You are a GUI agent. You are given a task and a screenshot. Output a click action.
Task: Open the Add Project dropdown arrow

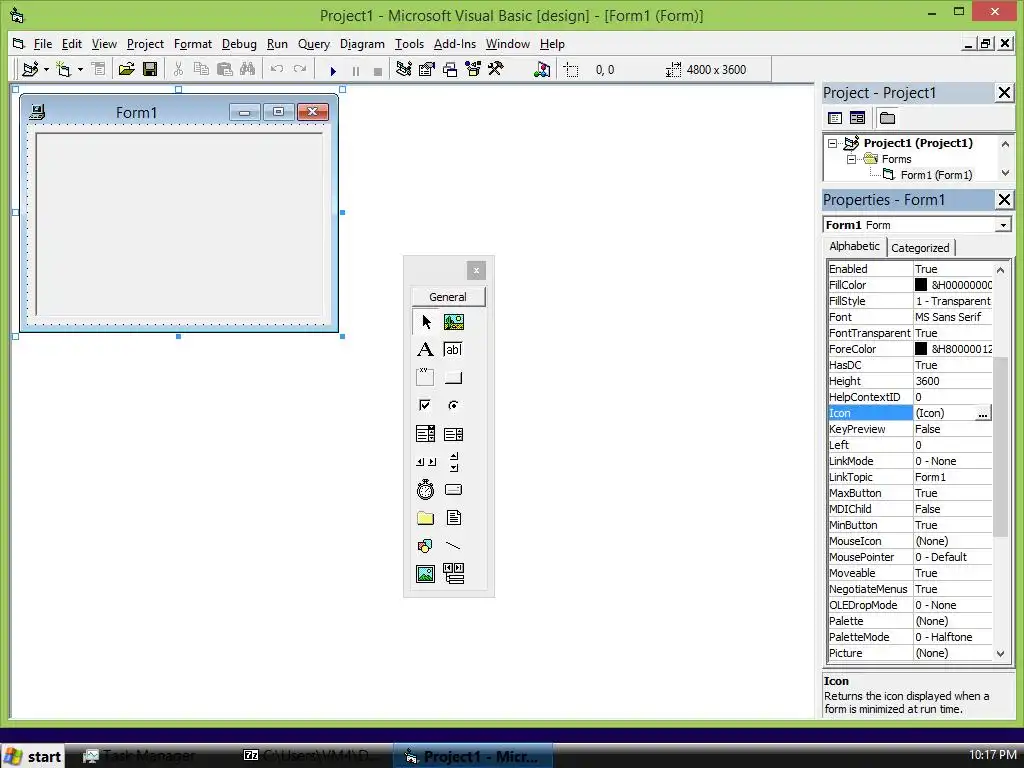46,69
